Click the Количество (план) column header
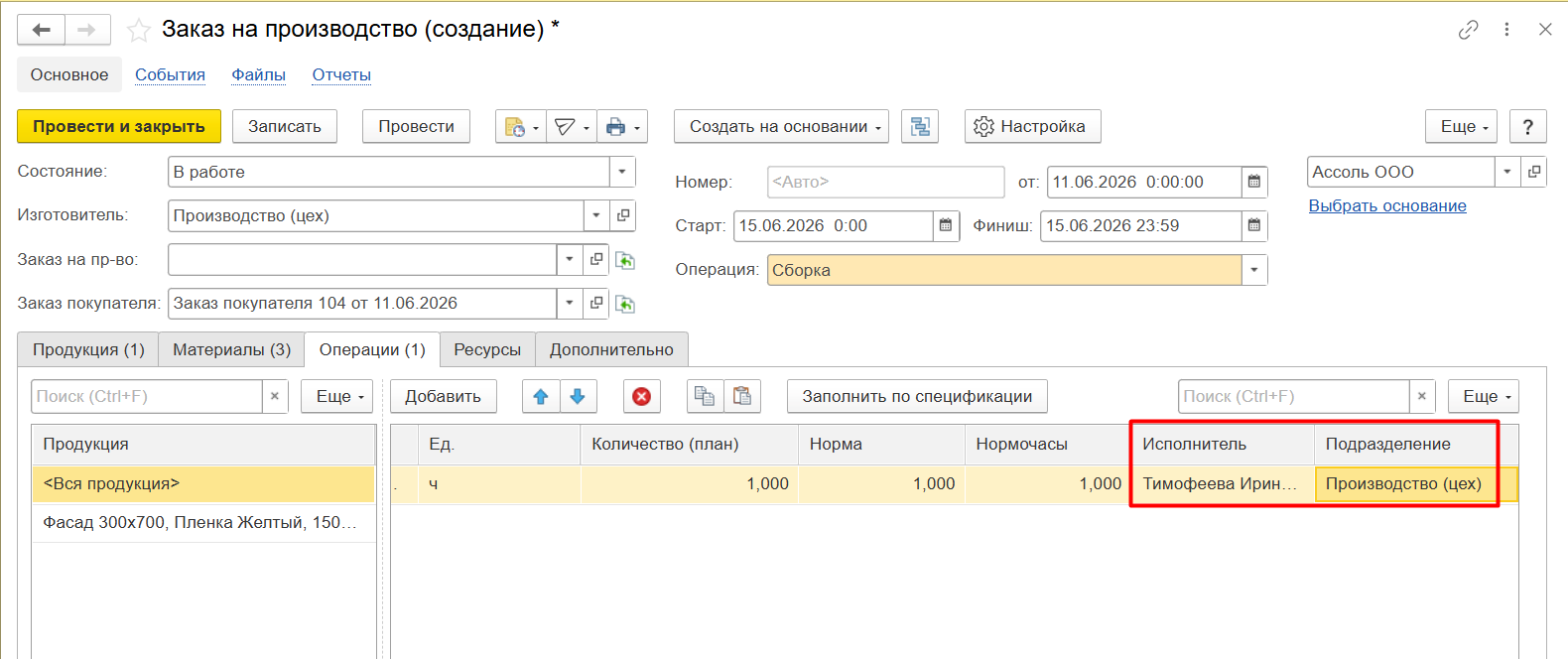The image size is (1568, 659). 689,444
